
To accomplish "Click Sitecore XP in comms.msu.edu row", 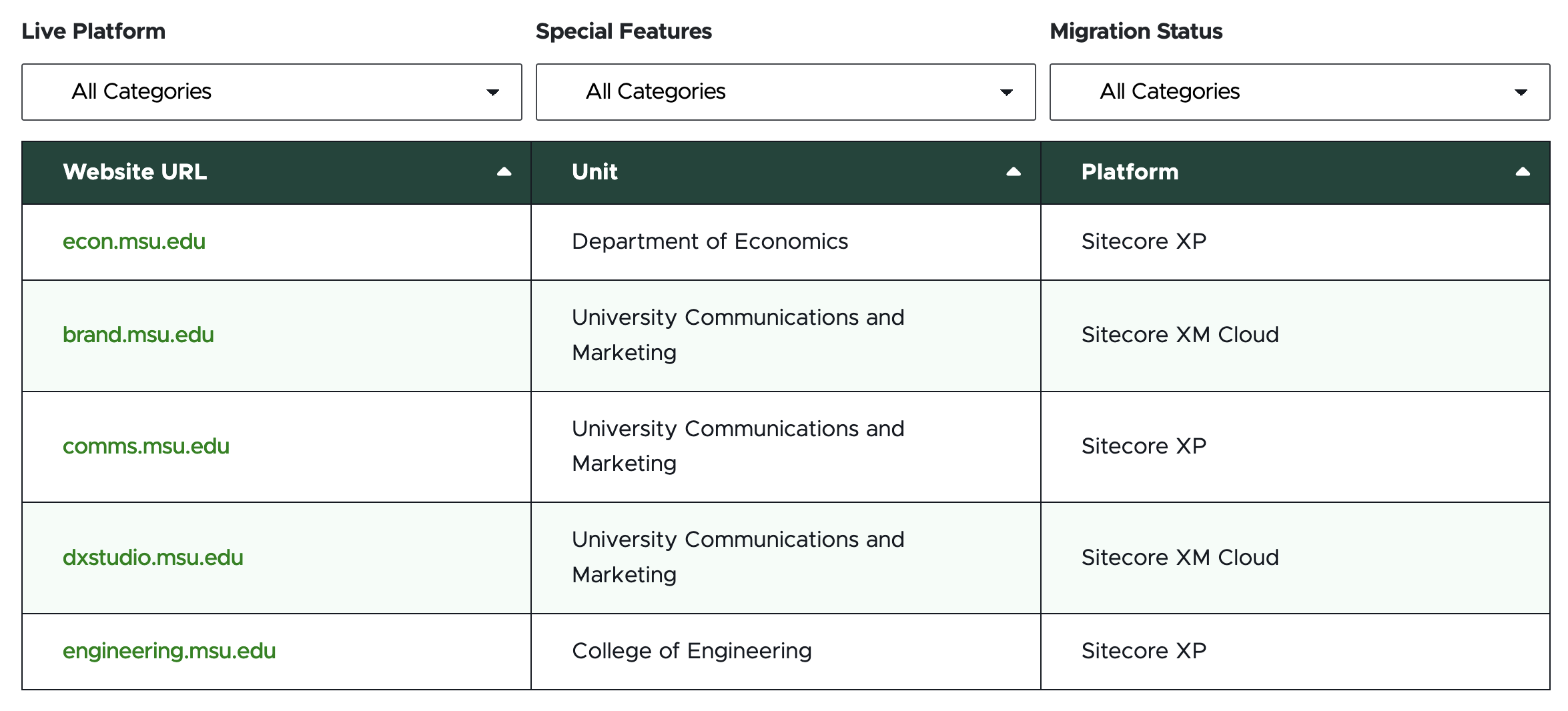I will pos(1144,446).
